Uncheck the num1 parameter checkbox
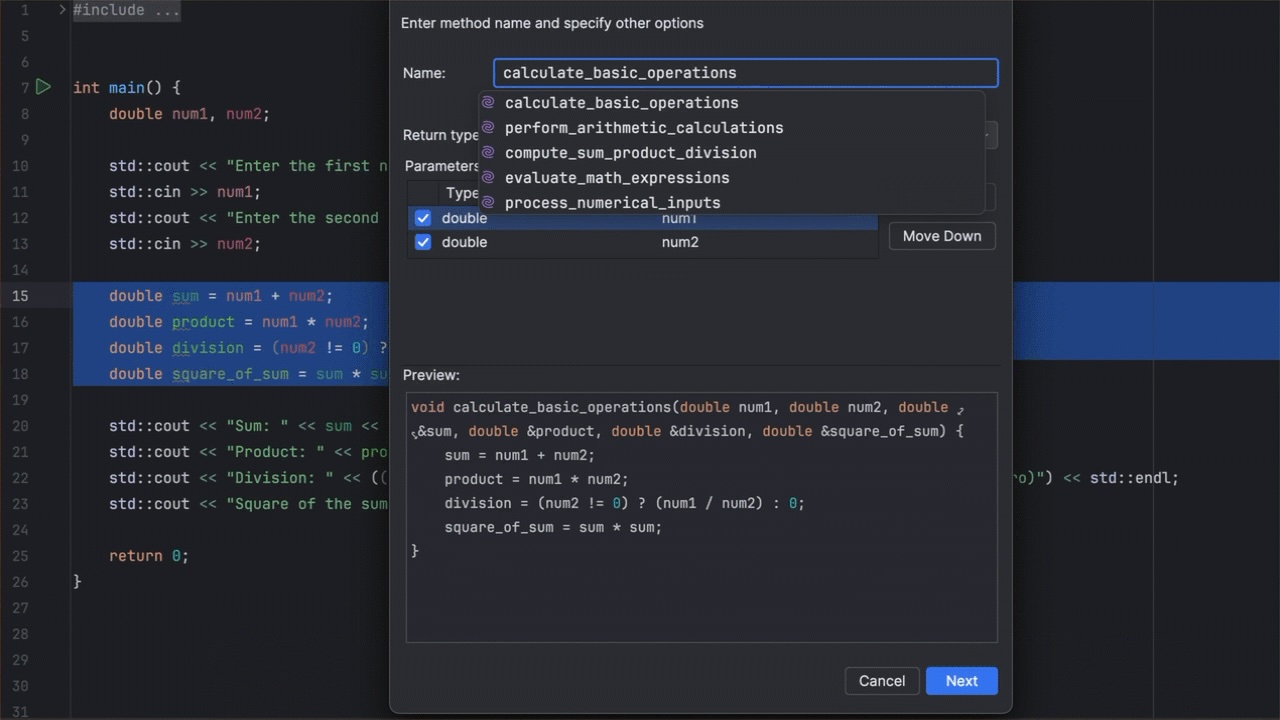Image resolution: width=1280 pixels, height=720 pixels. tap(423, 218)
